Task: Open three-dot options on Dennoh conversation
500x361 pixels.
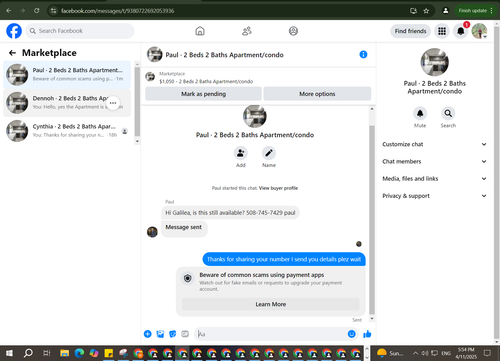Action: pyautogui.click(x=113, y=103)
